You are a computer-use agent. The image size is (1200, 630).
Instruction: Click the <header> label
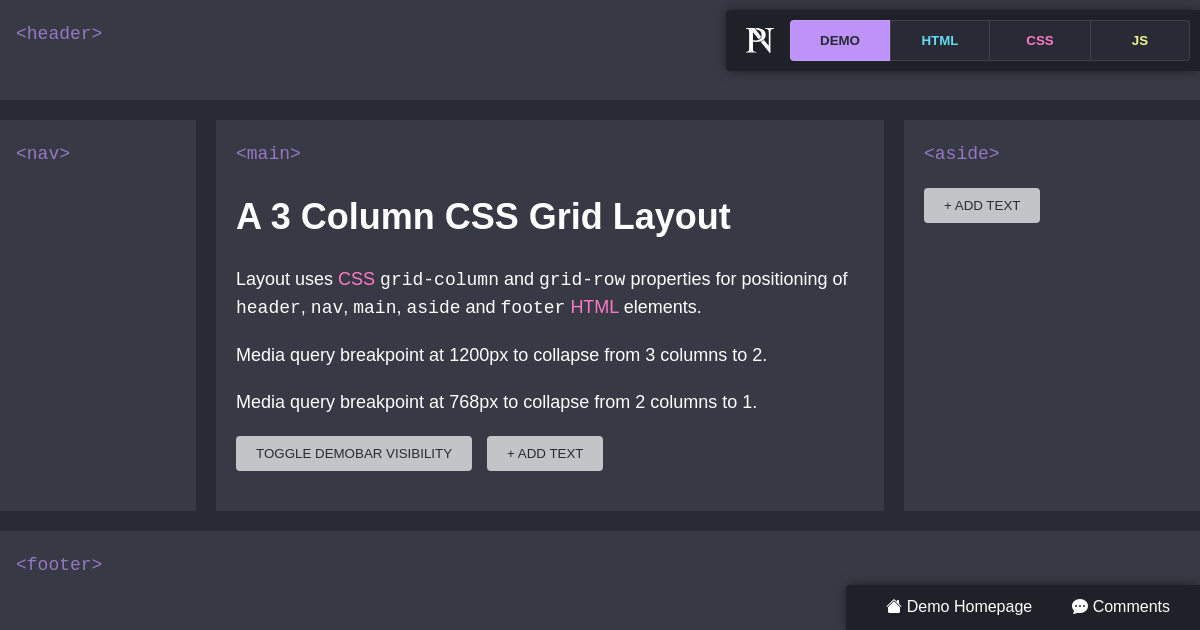tap(59, 33)
